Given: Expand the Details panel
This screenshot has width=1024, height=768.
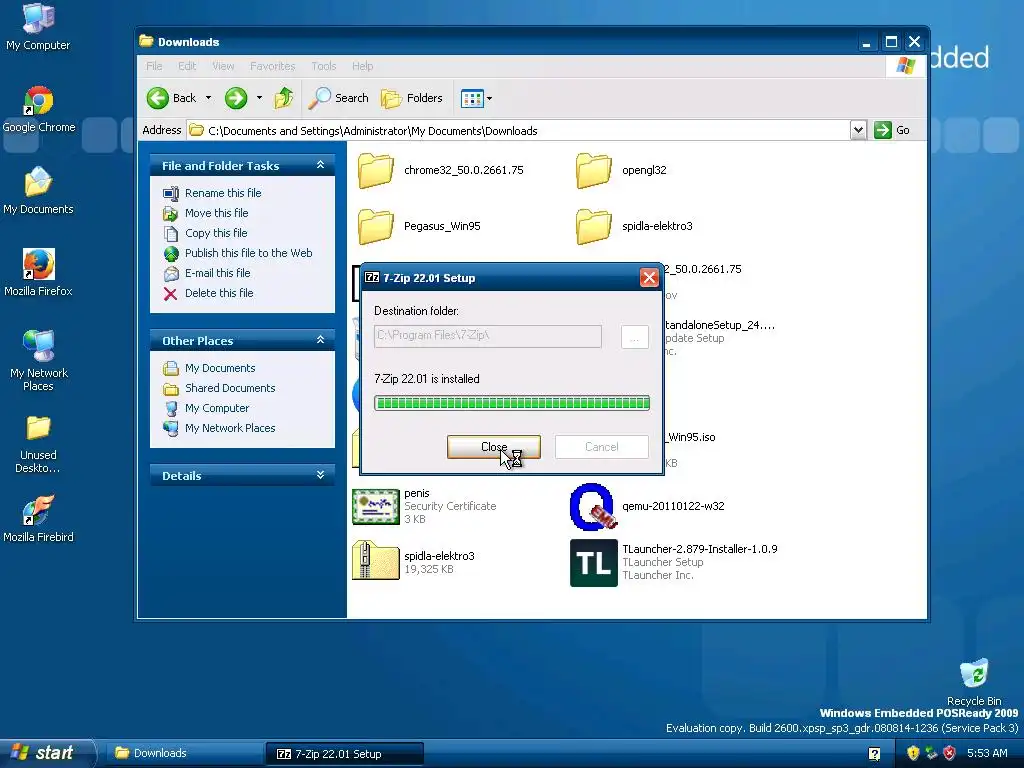Looking at the screenshot, I should 320,475.
